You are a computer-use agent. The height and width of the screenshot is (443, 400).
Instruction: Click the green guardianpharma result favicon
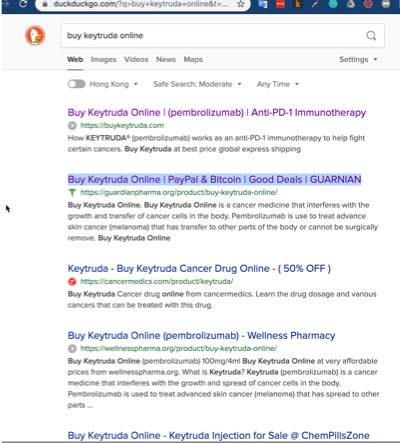coord(72,192)
